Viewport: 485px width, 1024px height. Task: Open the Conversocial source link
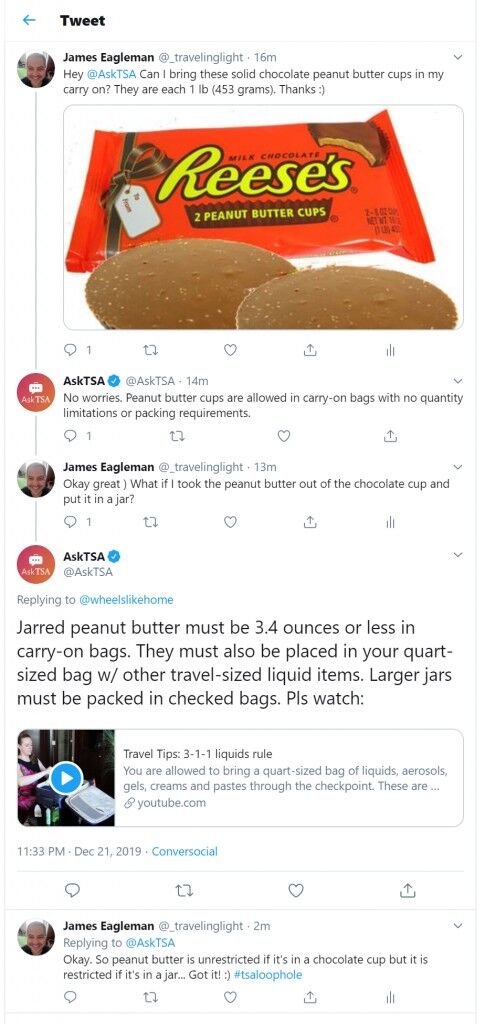click(x=185, y=852)
